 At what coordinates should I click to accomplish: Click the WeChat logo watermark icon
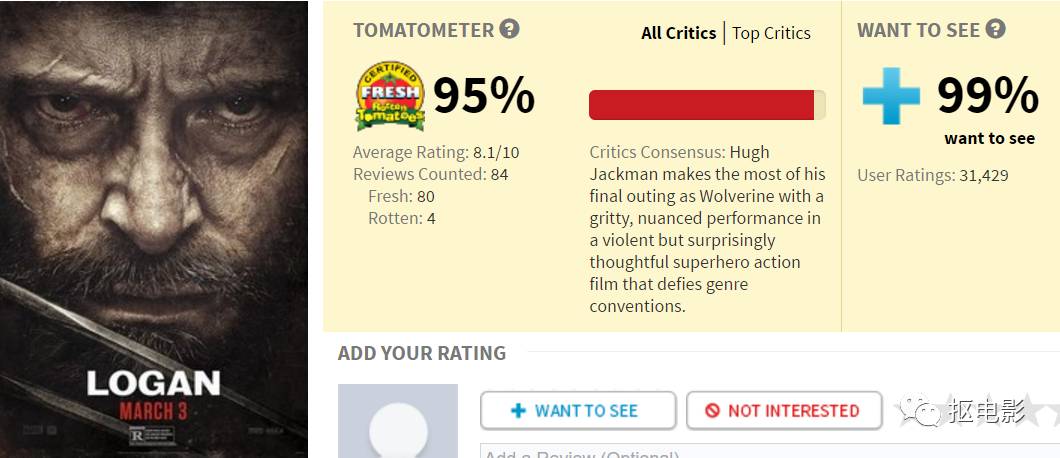click(x=919, y=410)
